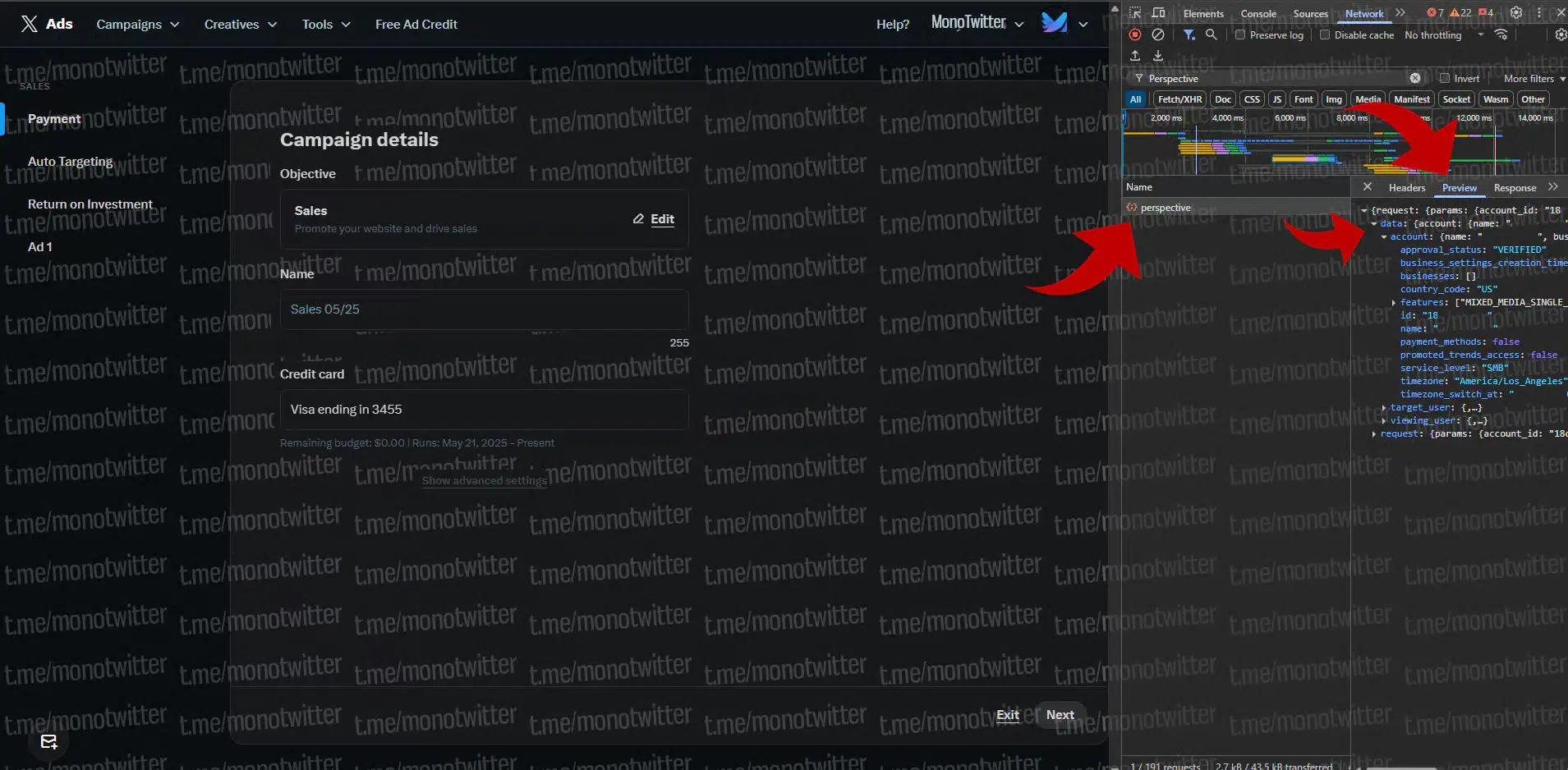Import a HAR file with the upload icon
1568x770 pixels.
1135,56
